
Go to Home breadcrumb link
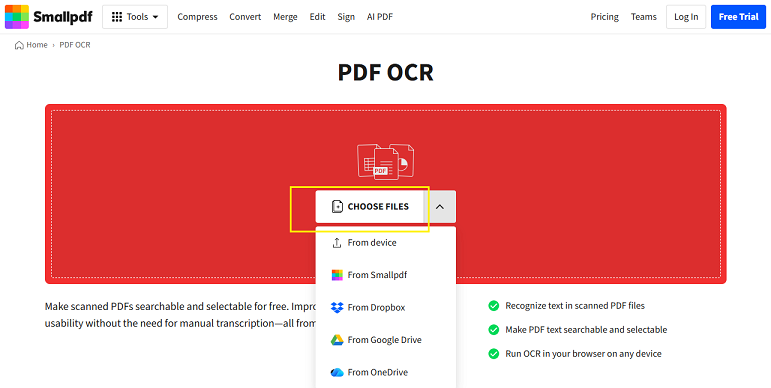(37, 45)
